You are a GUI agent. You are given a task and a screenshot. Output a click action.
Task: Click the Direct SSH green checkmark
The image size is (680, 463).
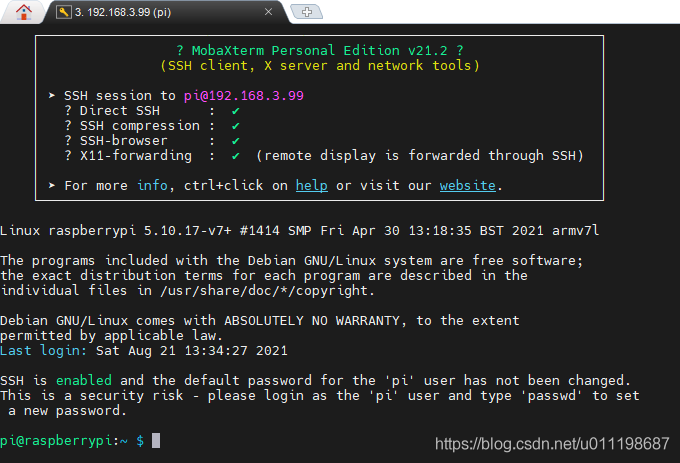point(235,111)
